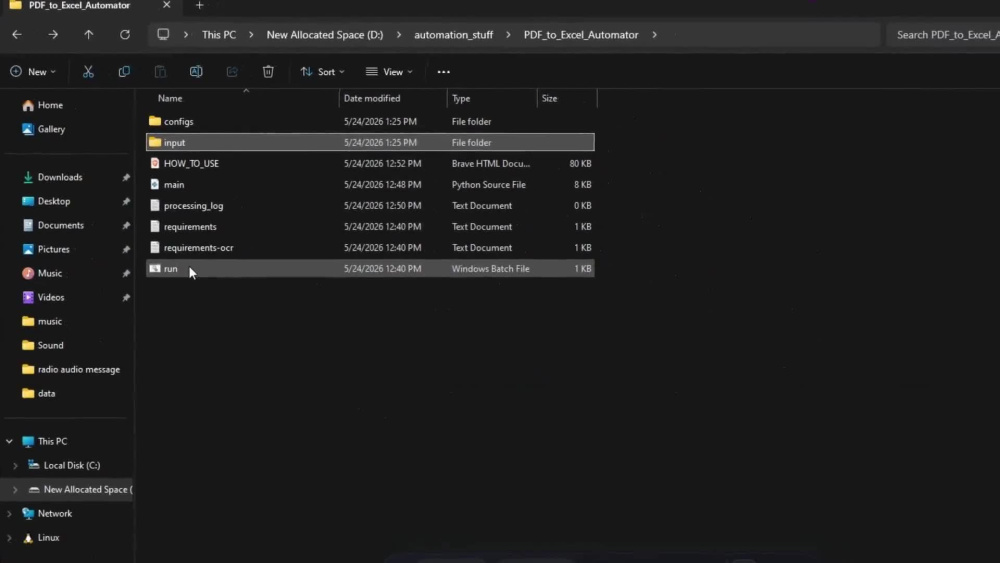The image size is (1000, 563).
Task: Click the Copy icon in toolbar
Action: (x=124, y=71)
